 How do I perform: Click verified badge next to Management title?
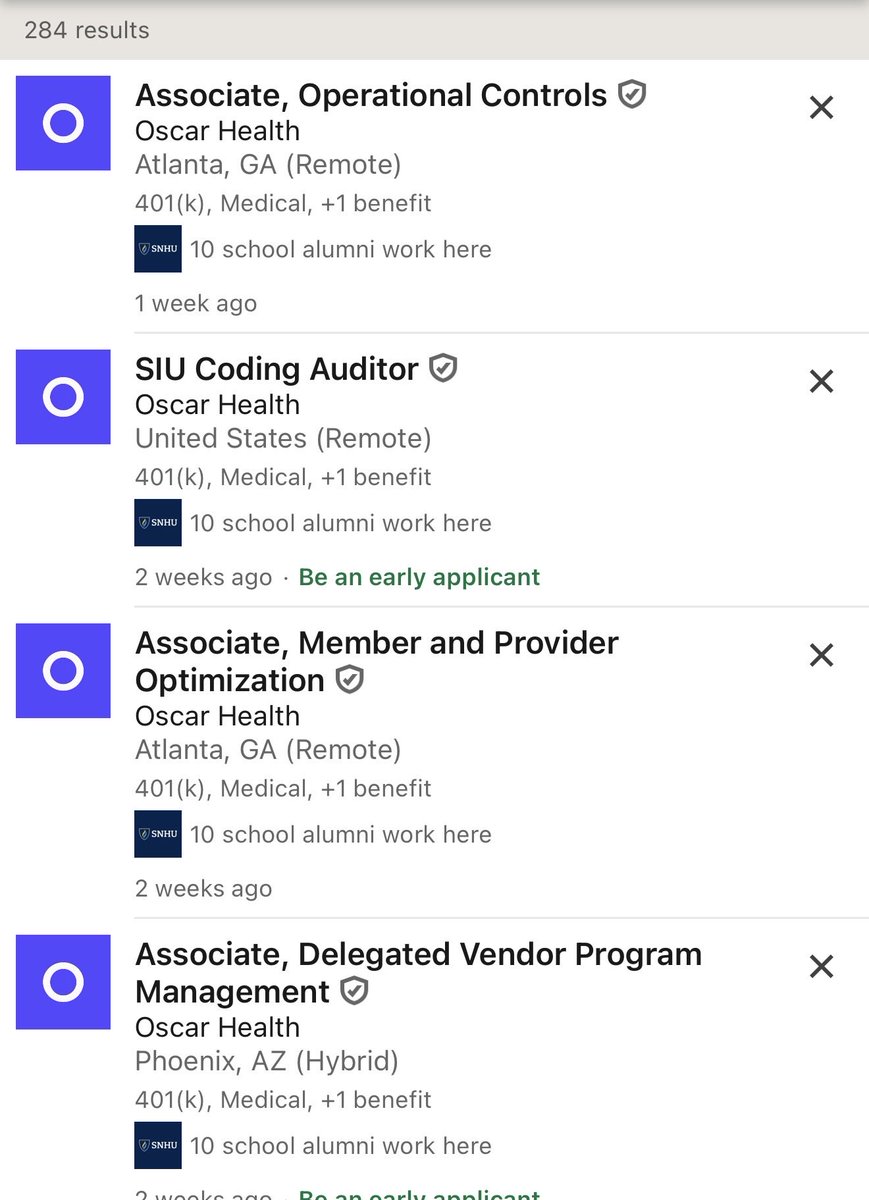click(x=354, y=991)
